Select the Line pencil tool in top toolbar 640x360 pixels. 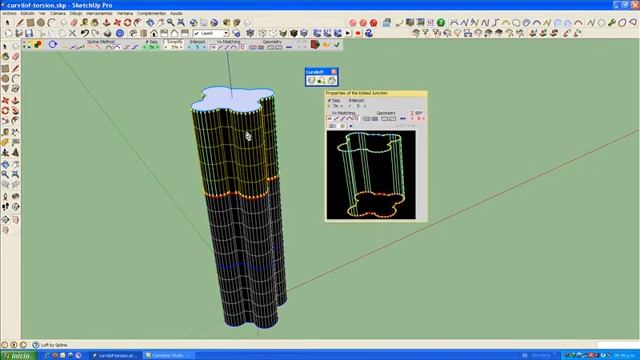tap(20, 22)
